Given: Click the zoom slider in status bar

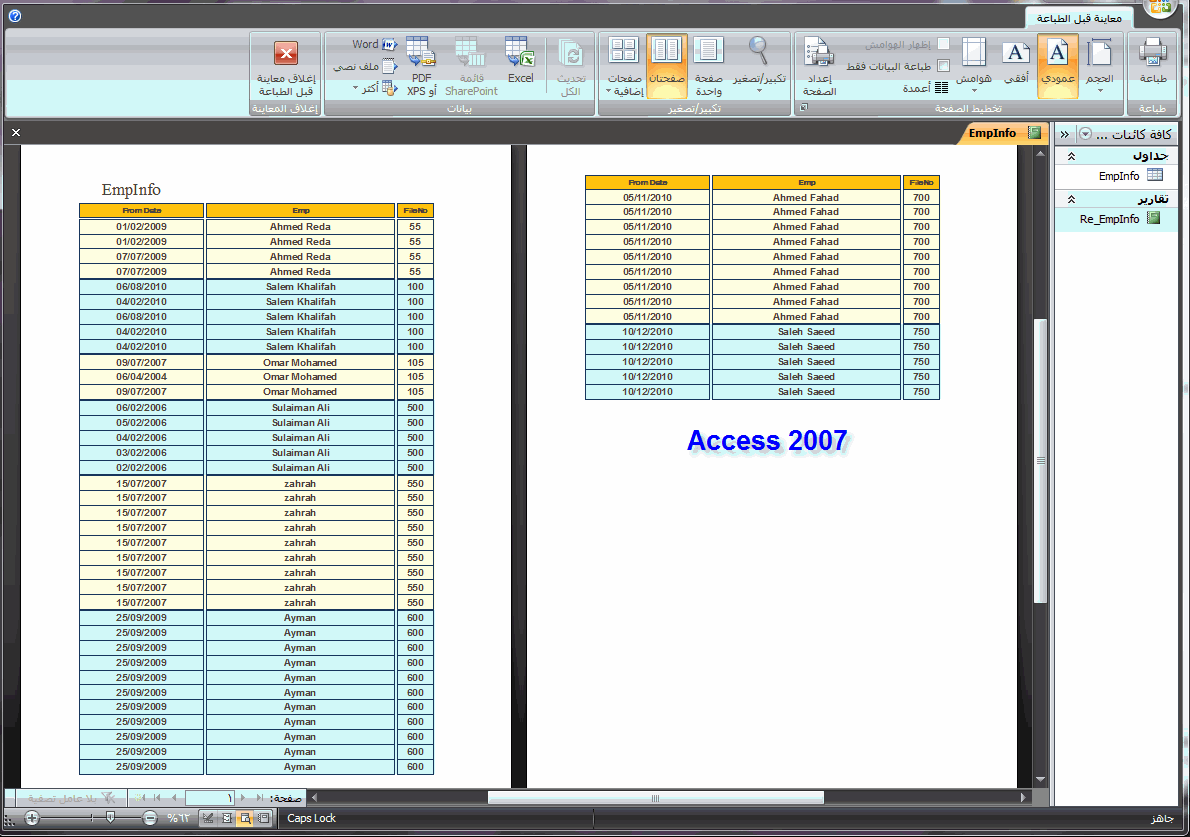Looking at the screenshot, I should click(91, 818).
